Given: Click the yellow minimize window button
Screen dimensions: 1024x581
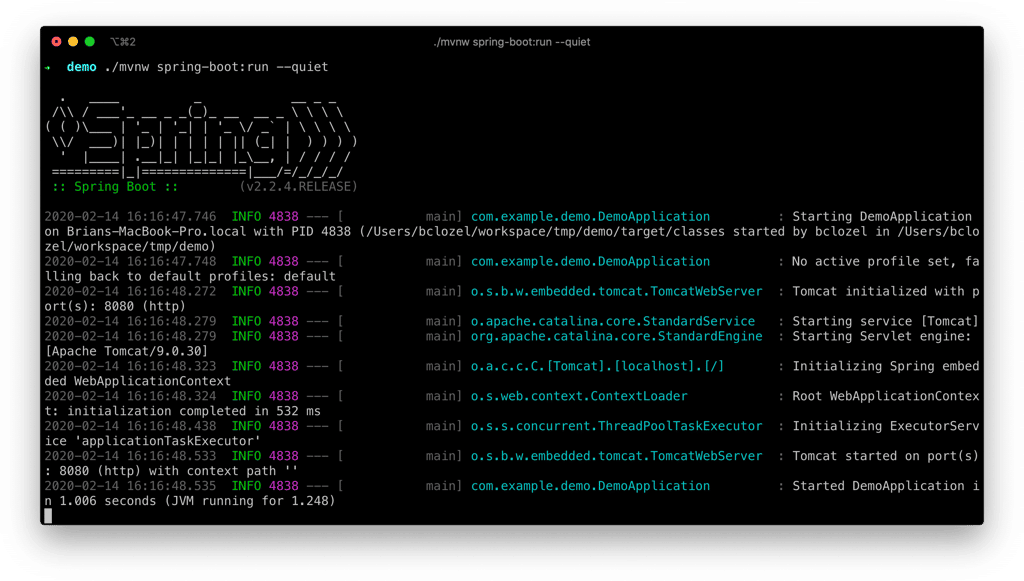Looking at the screenshot, I should (73, 42).
